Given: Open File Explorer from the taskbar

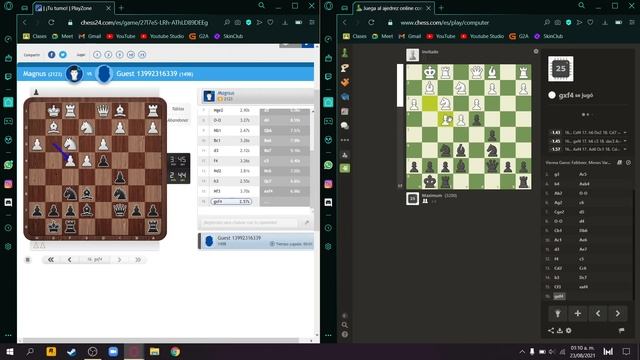Looking at the screenshot, I should click(x=154, y=352).
